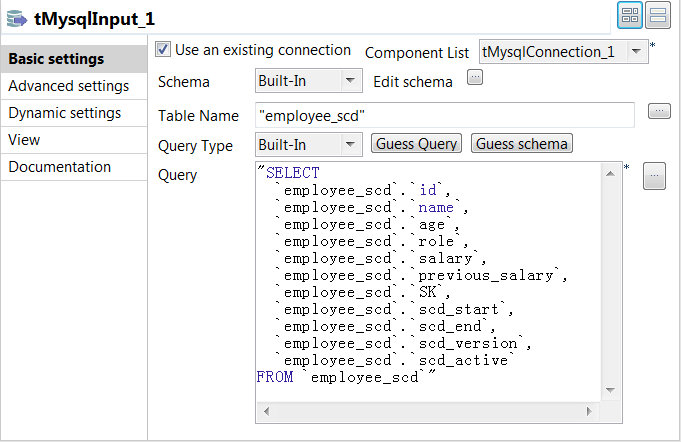Open the Schema Built-In dropdown
The width and height of the screenshot is (681, 442).
[350, 81]
